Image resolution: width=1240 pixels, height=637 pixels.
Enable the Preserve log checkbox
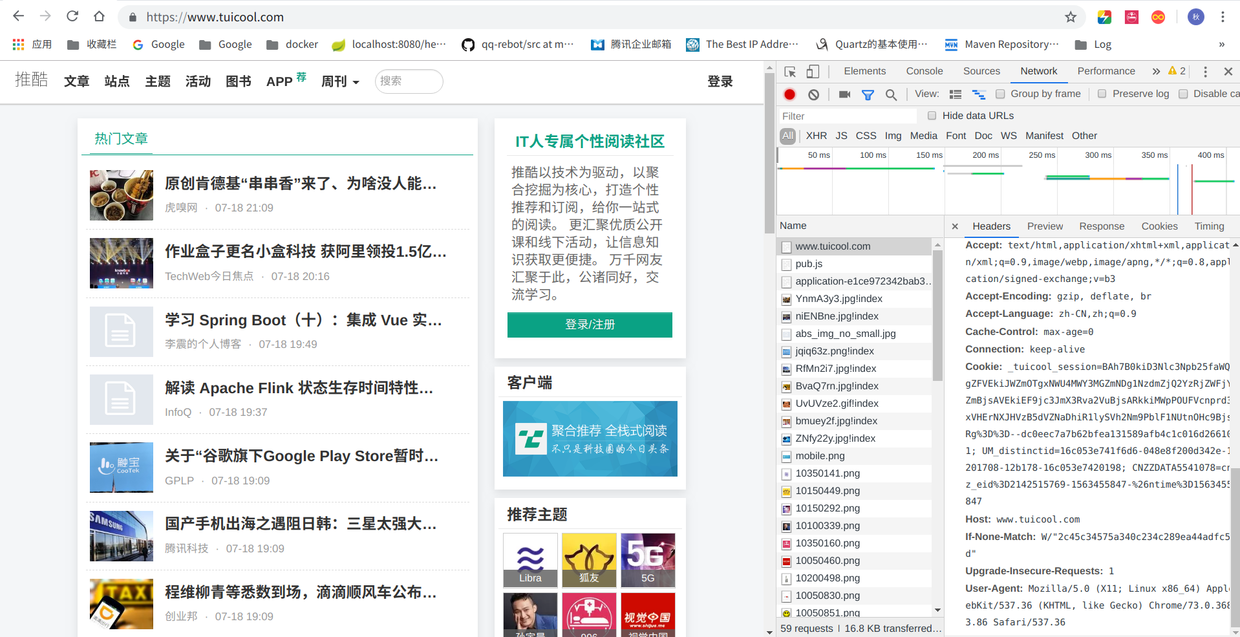[1102, 93]
